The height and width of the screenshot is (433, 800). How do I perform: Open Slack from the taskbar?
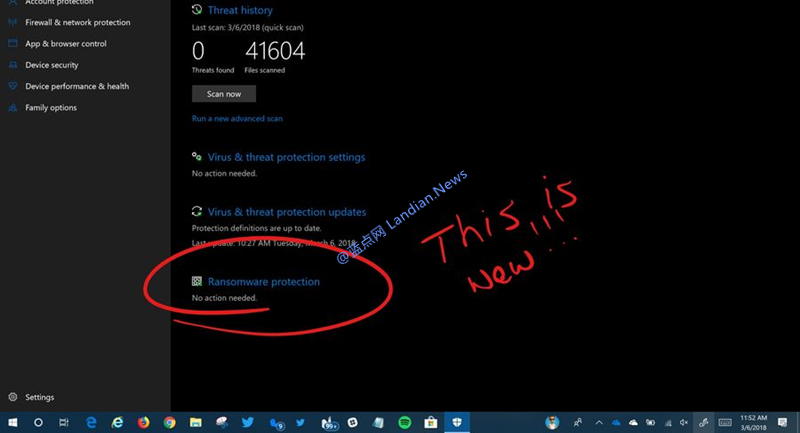(353, 422)
